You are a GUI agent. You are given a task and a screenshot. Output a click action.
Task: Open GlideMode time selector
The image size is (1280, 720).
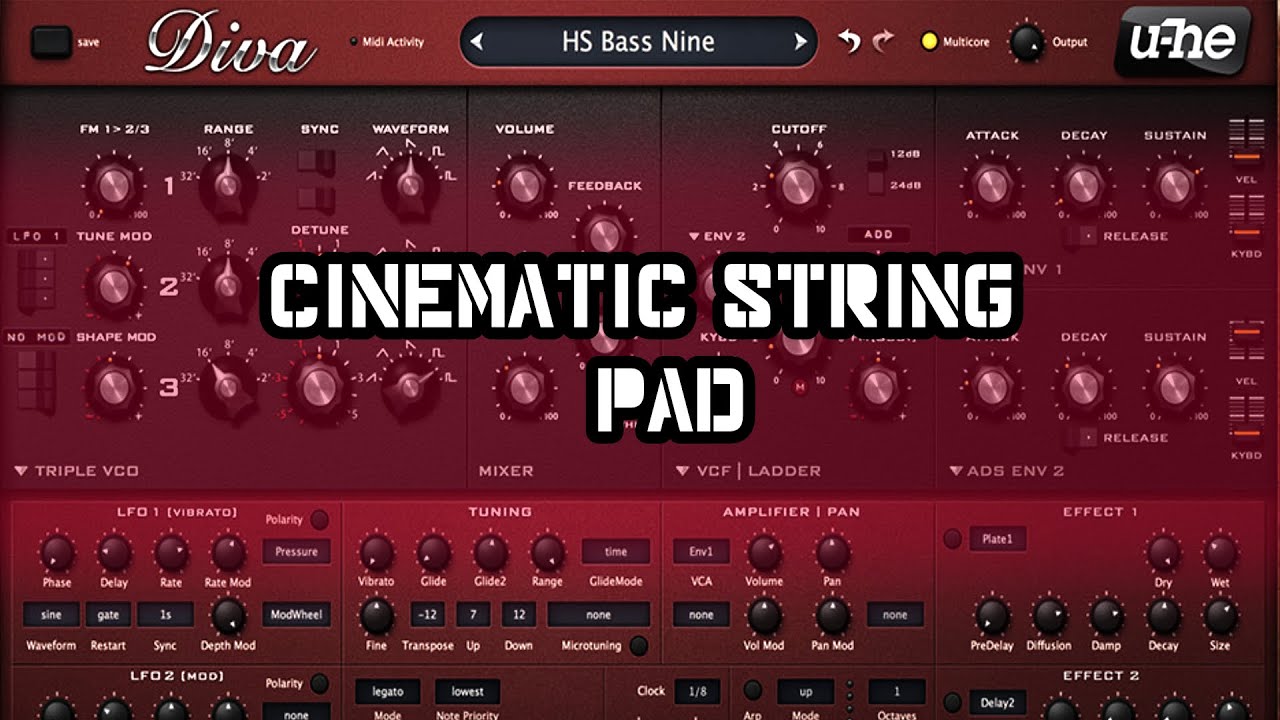[x=616, y=551]
